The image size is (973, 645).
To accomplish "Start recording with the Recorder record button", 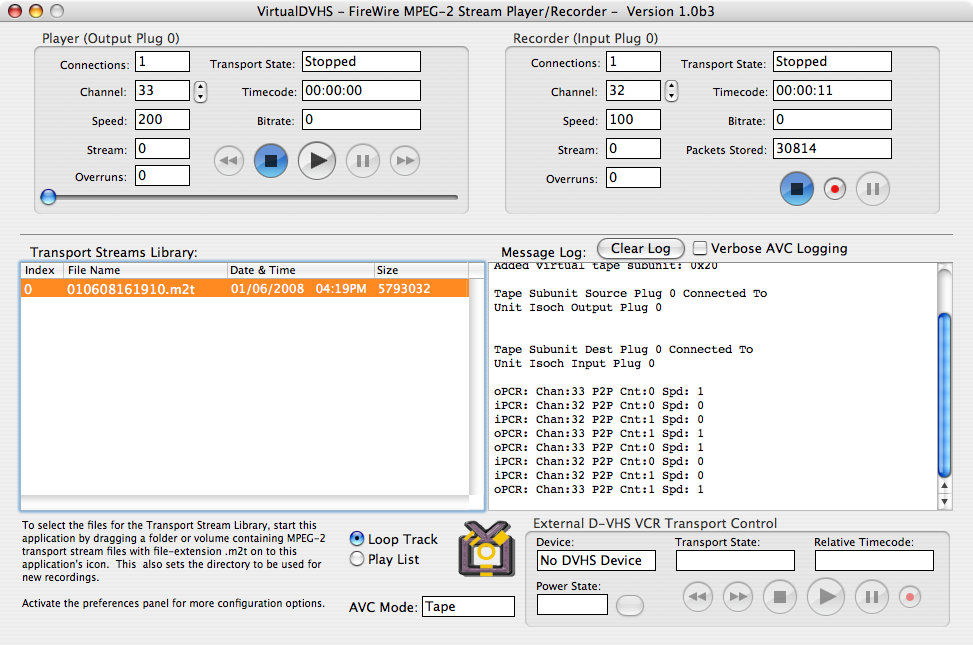I will [x=835, y=189].
